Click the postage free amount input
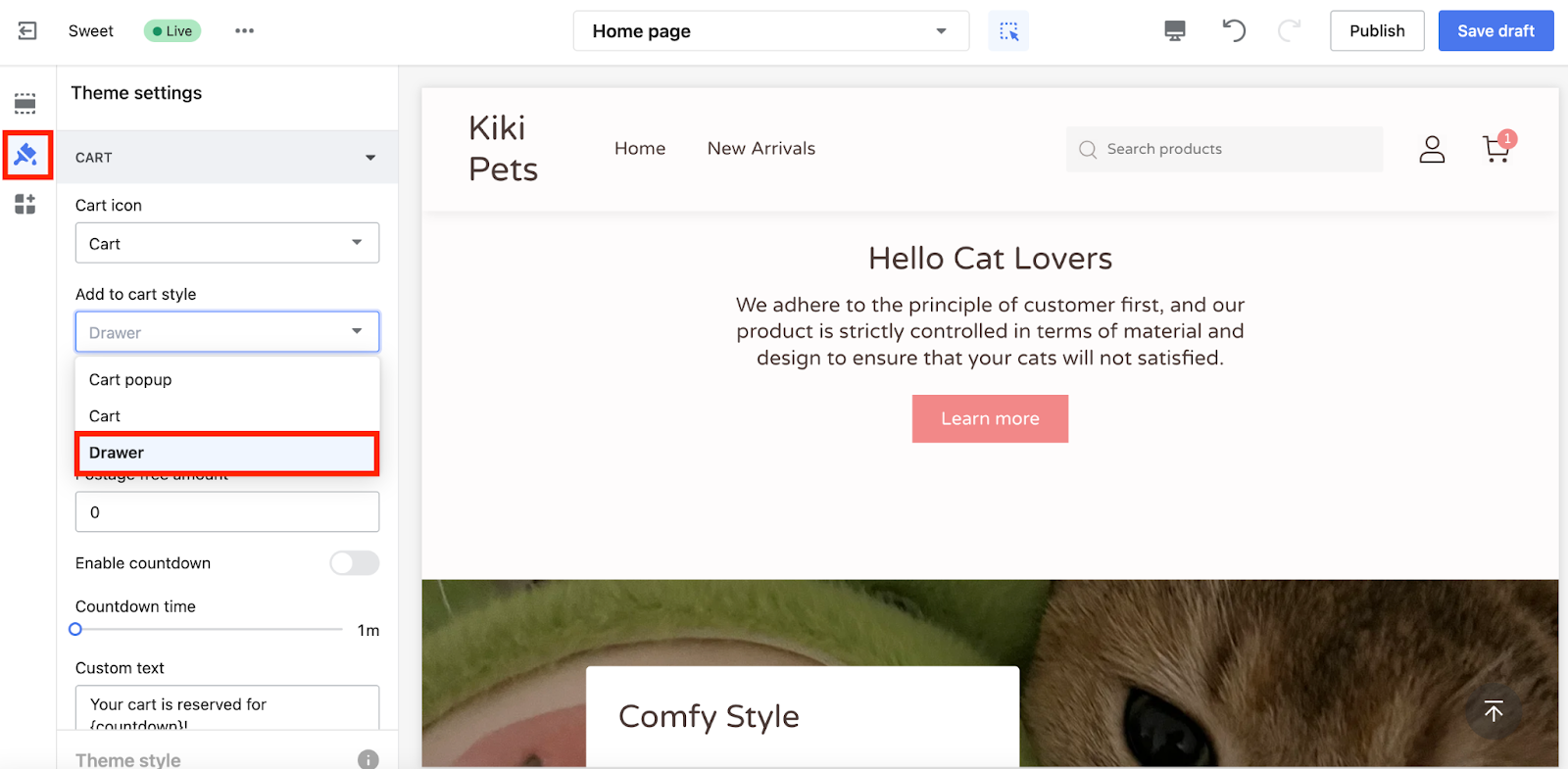Viewport: 1568px width, 769px height. (x=227, y=512)
